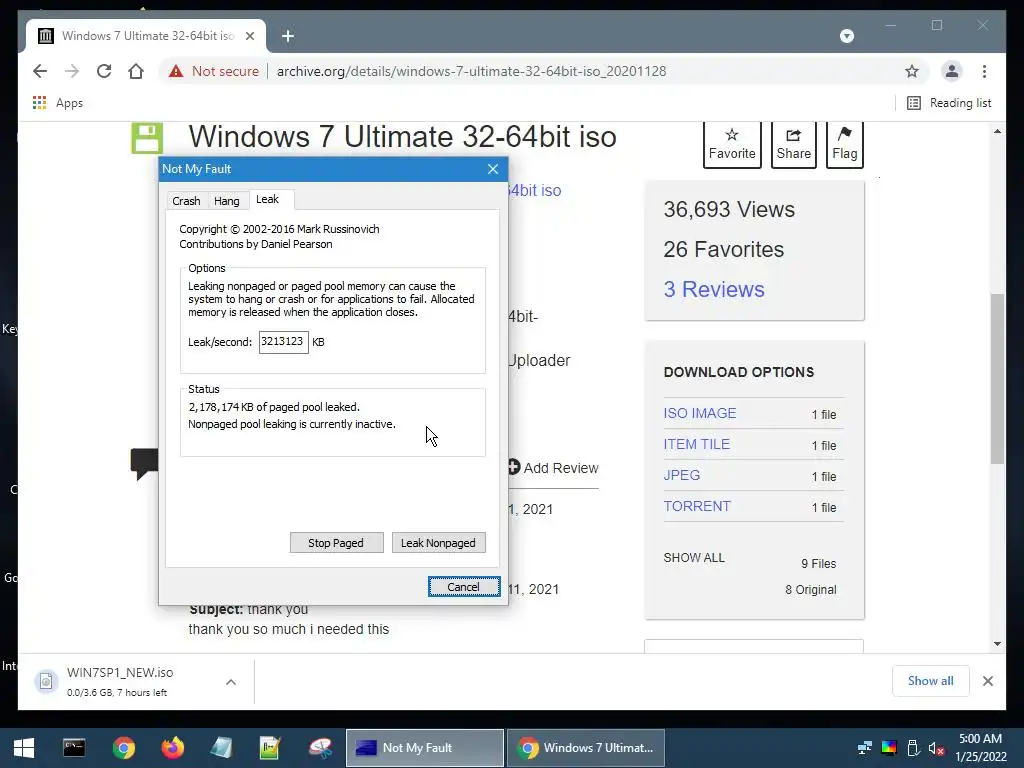This screenshot has width=1024, height=768.
Task: Click the 8 Original files link
Action: point(810,590)
